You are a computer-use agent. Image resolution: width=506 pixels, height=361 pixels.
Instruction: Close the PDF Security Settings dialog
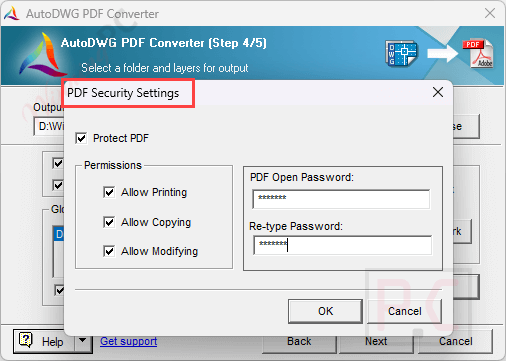click(x=438, y=92)
